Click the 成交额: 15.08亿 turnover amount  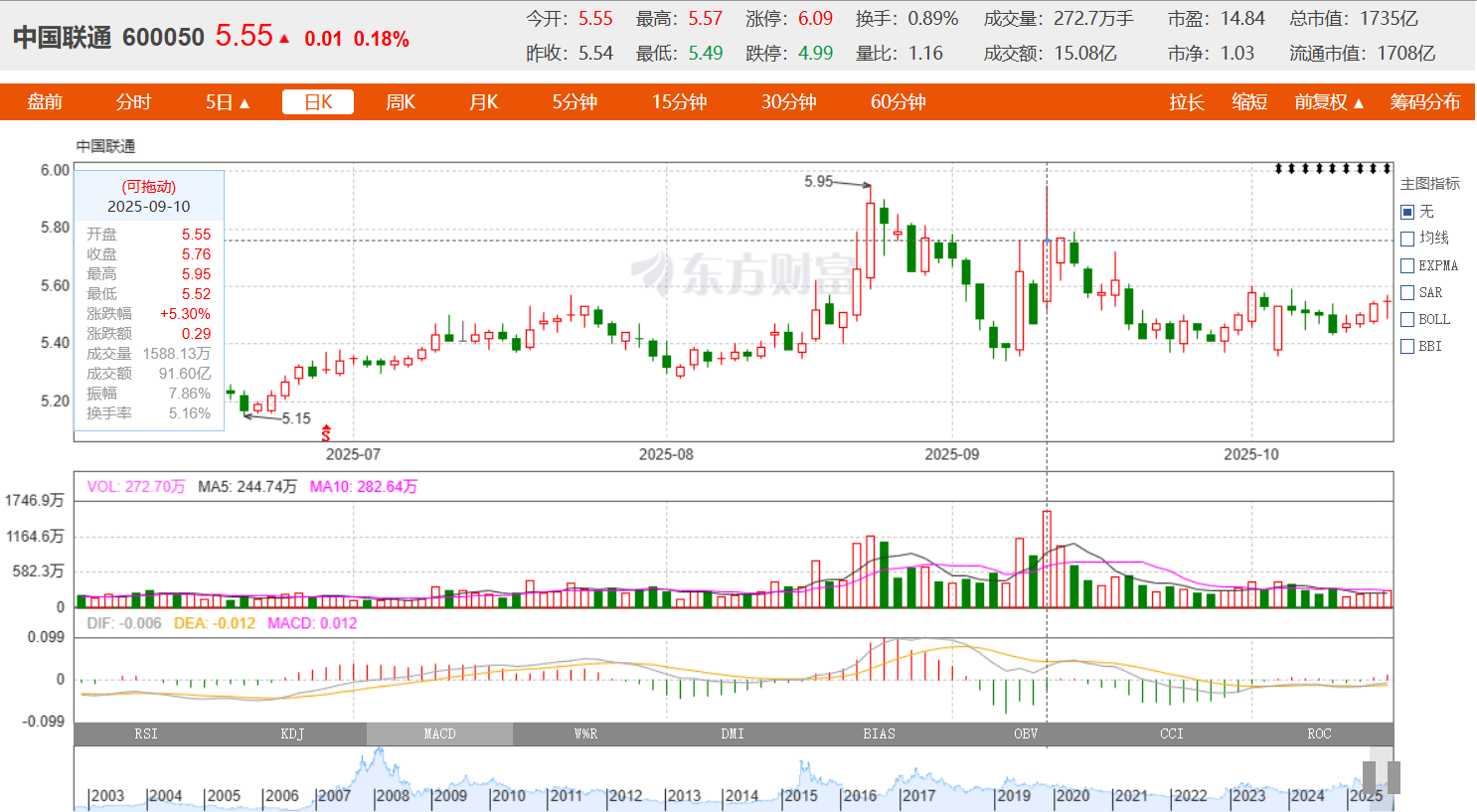coord(1051,54)
